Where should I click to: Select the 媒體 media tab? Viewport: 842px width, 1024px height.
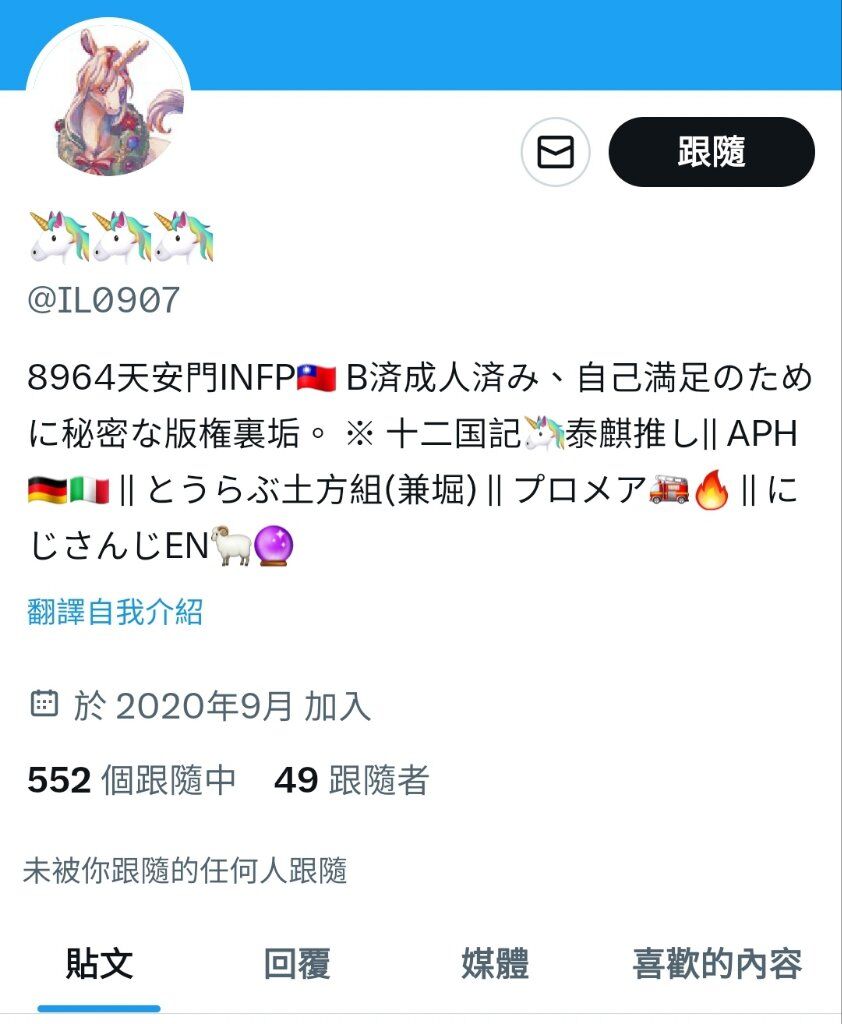pyautogui.click(x=494, y=964)
